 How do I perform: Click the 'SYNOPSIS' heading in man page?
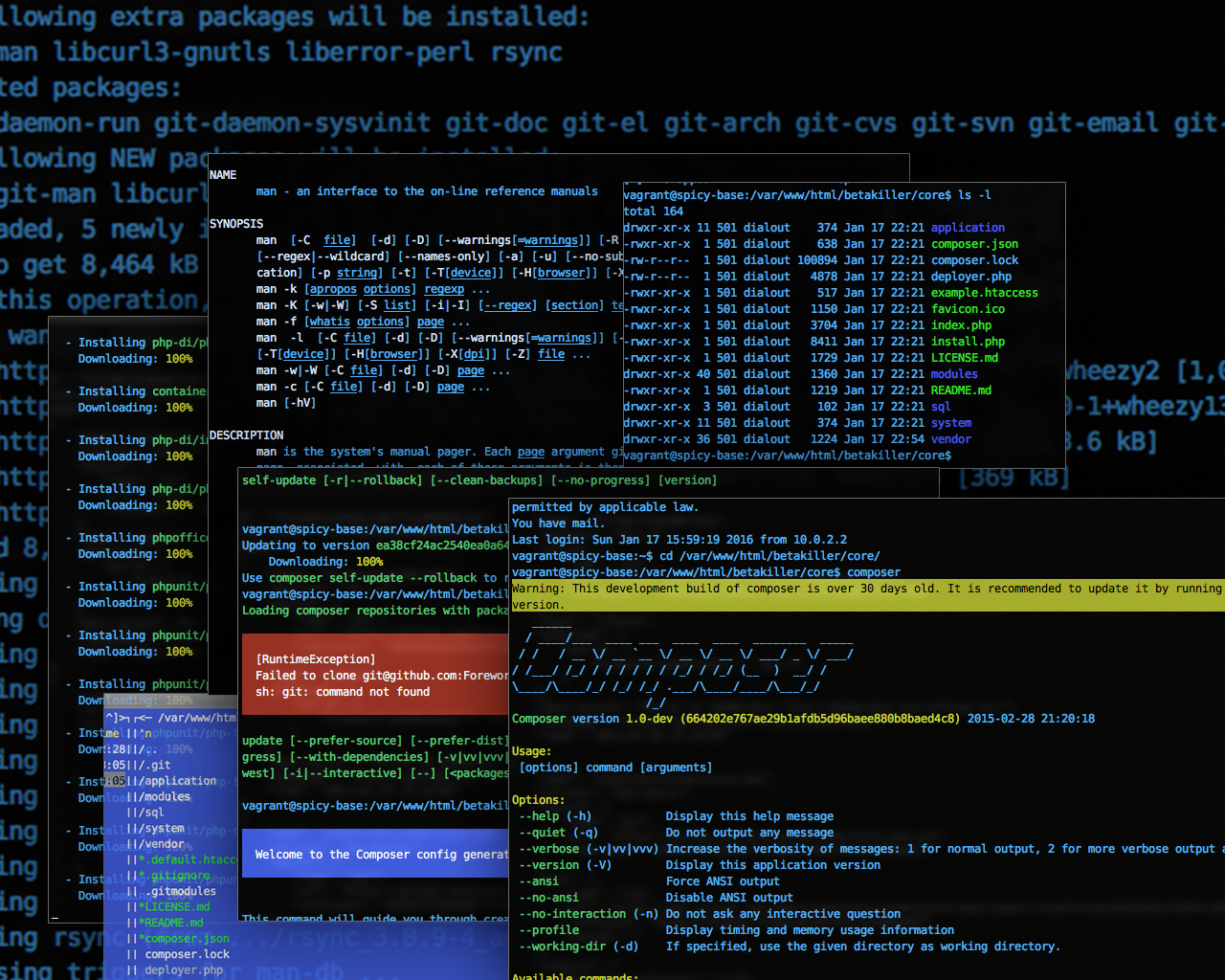pos(236,224)
